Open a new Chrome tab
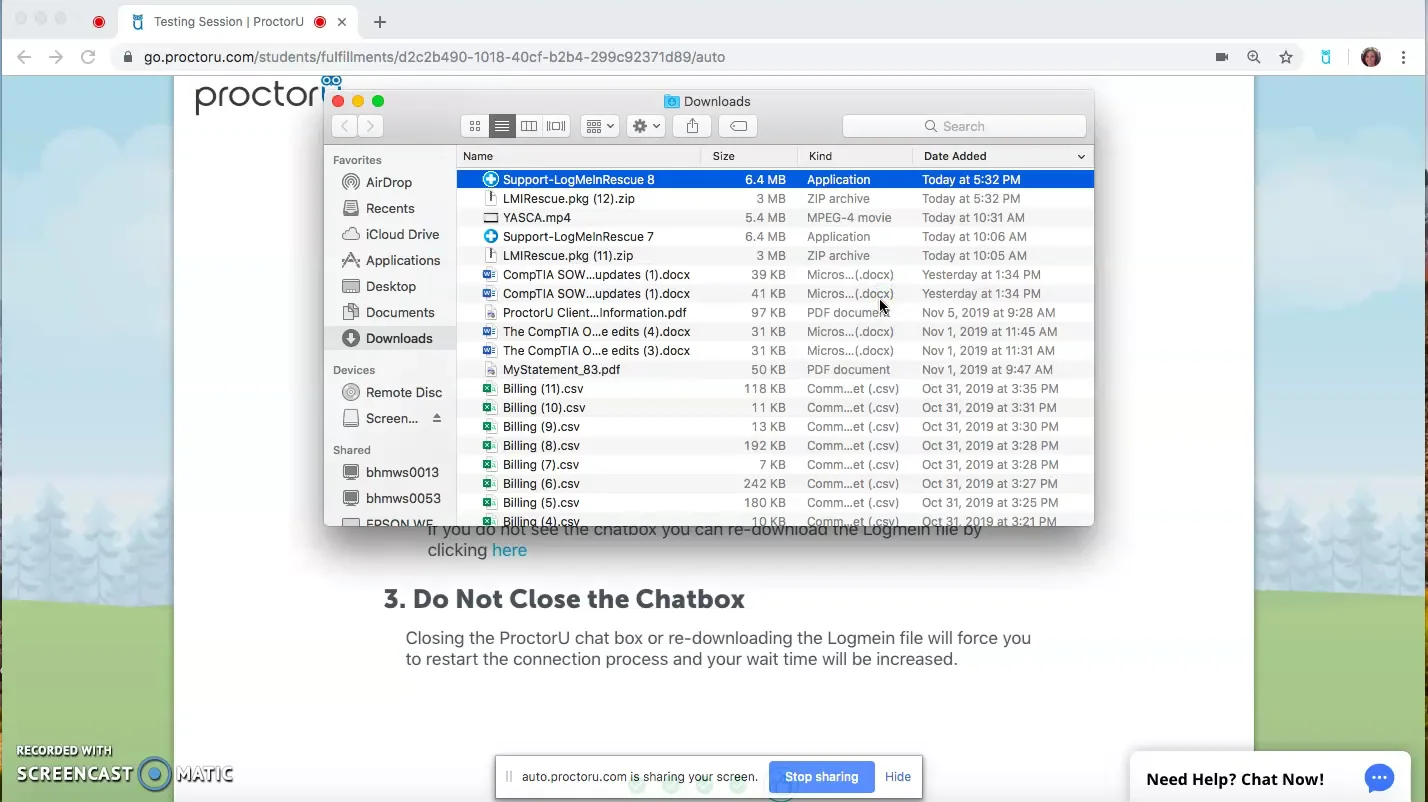 380,22
